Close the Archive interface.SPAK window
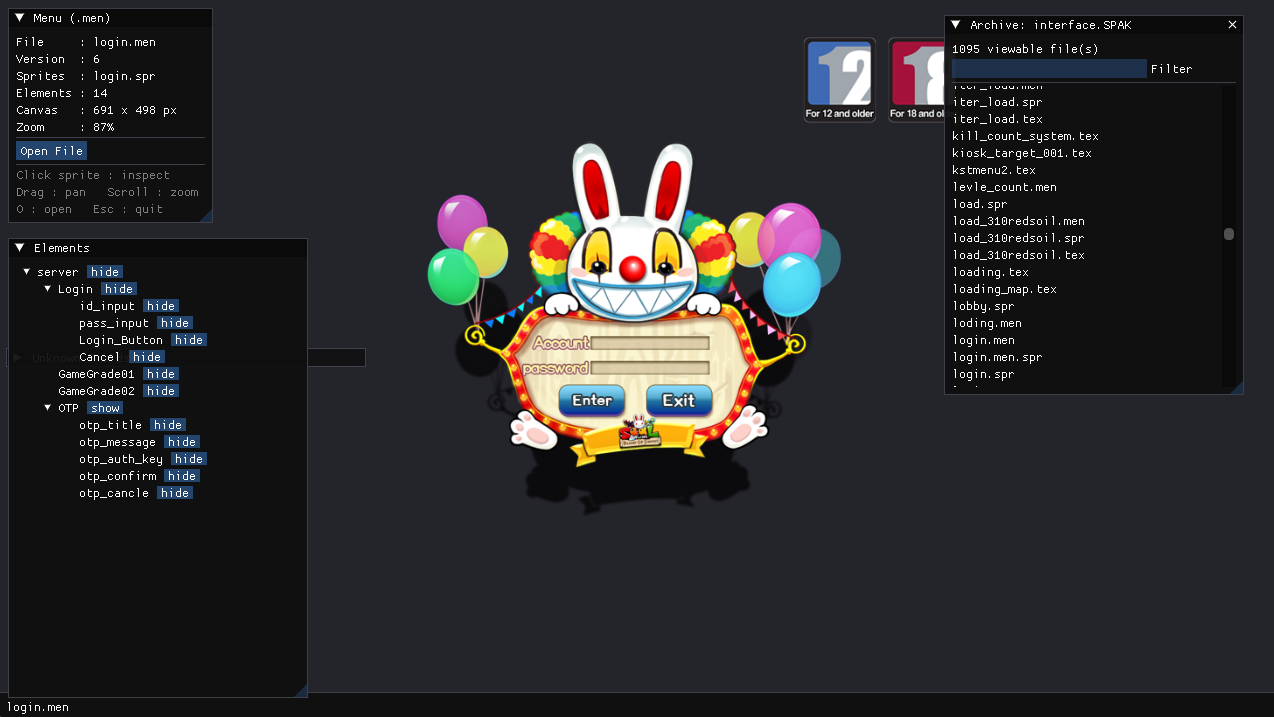Viewport: 1274px width, 717px height. (x=1232, y=25)
